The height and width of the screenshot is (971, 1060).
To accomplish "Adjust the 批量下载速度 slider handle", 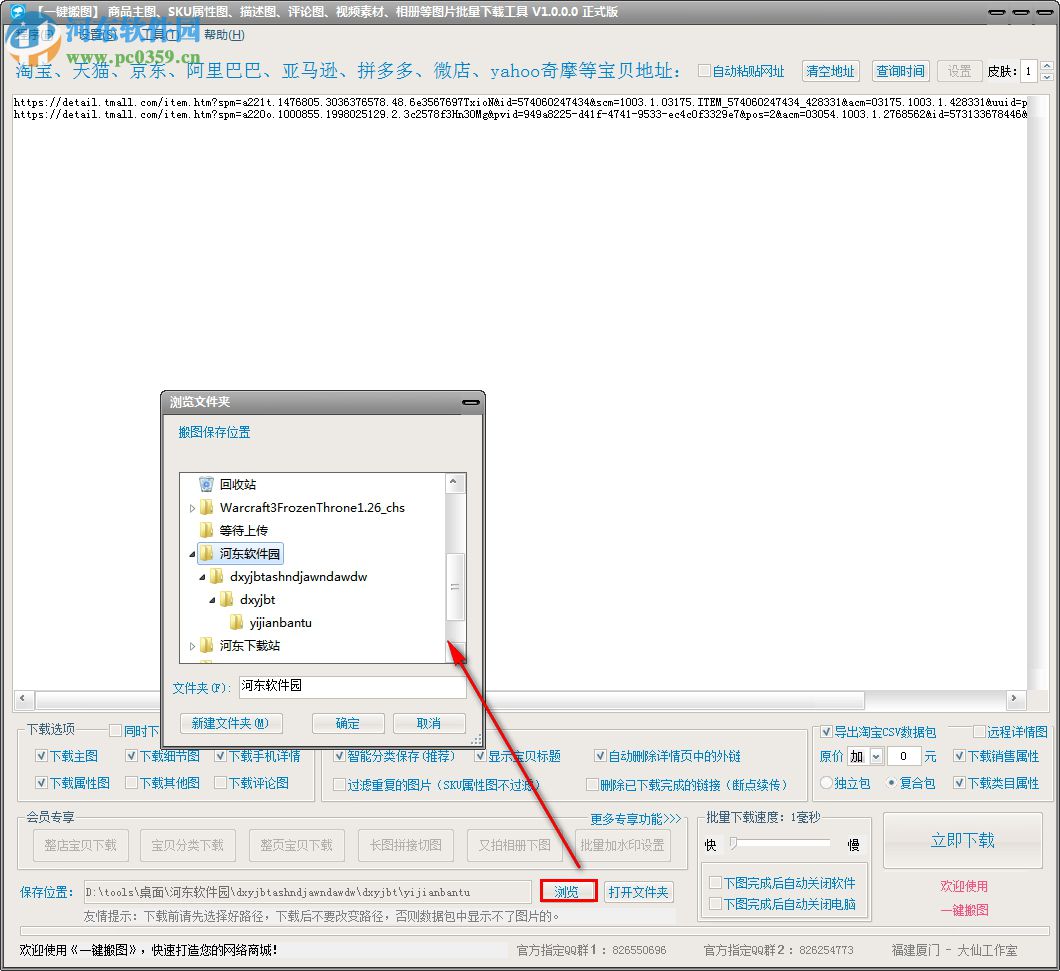I will (733, 843).
